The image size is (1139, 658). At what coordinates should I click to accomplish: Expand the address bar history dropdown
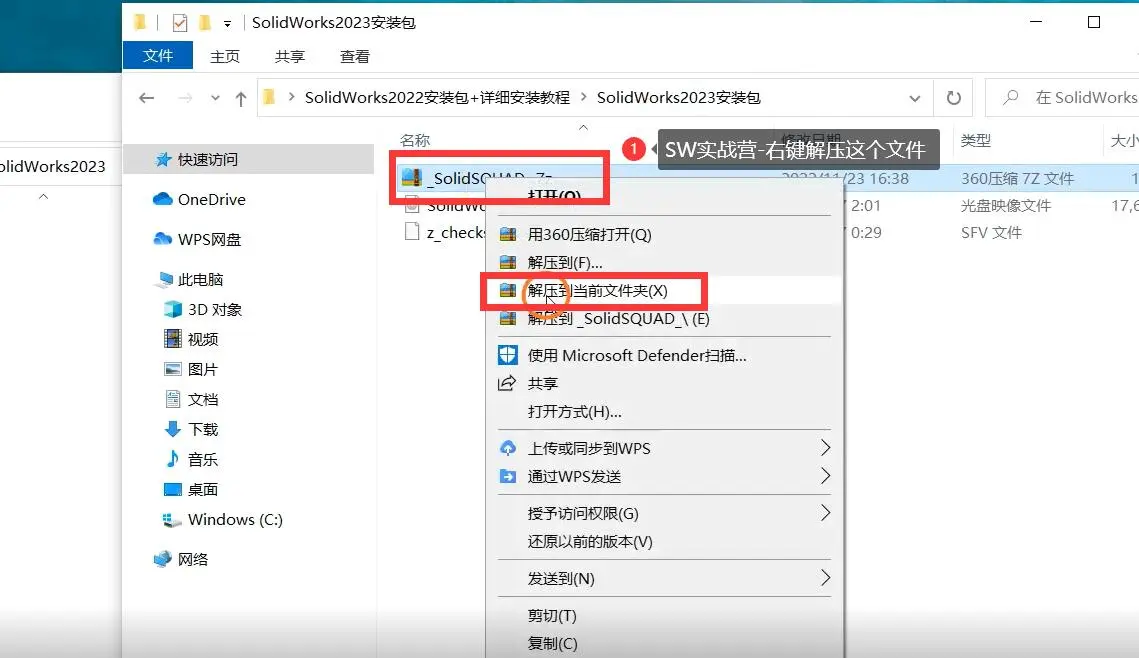(915, 98)
